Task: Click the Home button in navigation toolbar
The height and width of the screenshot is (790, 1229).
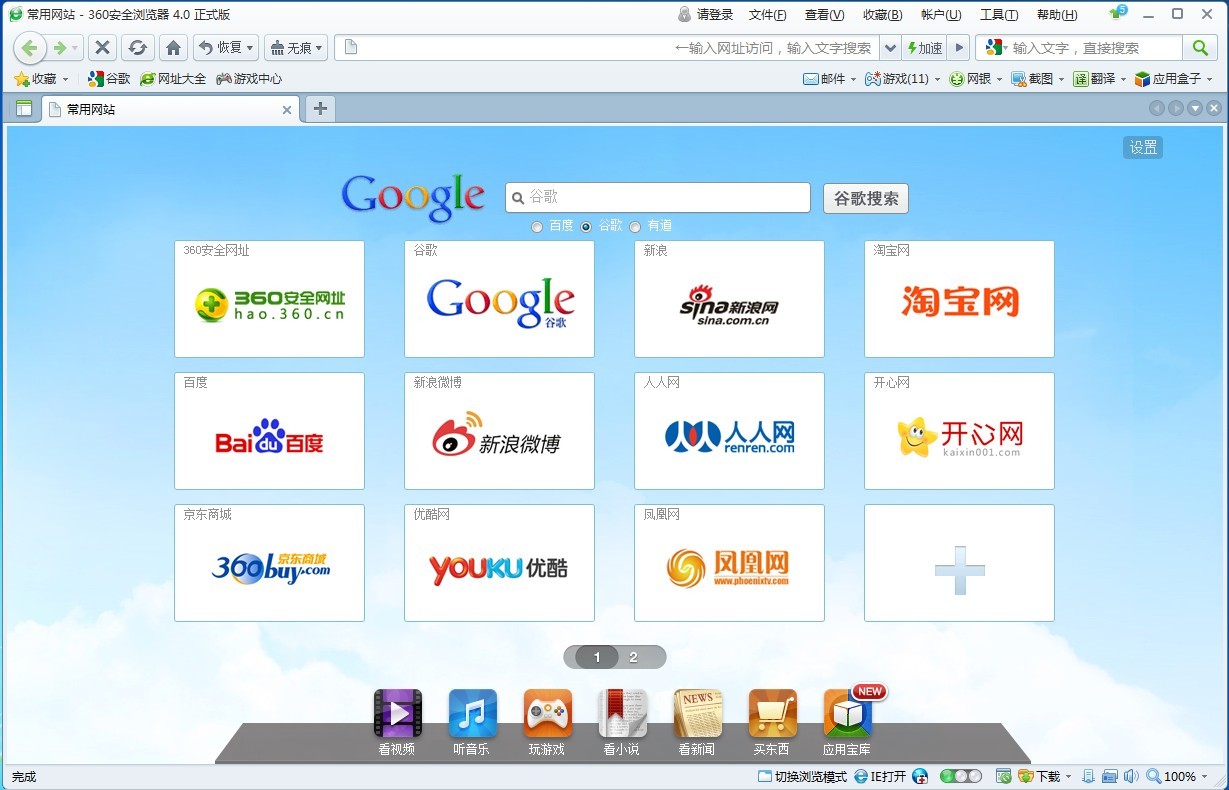Action: pos(173,48)
